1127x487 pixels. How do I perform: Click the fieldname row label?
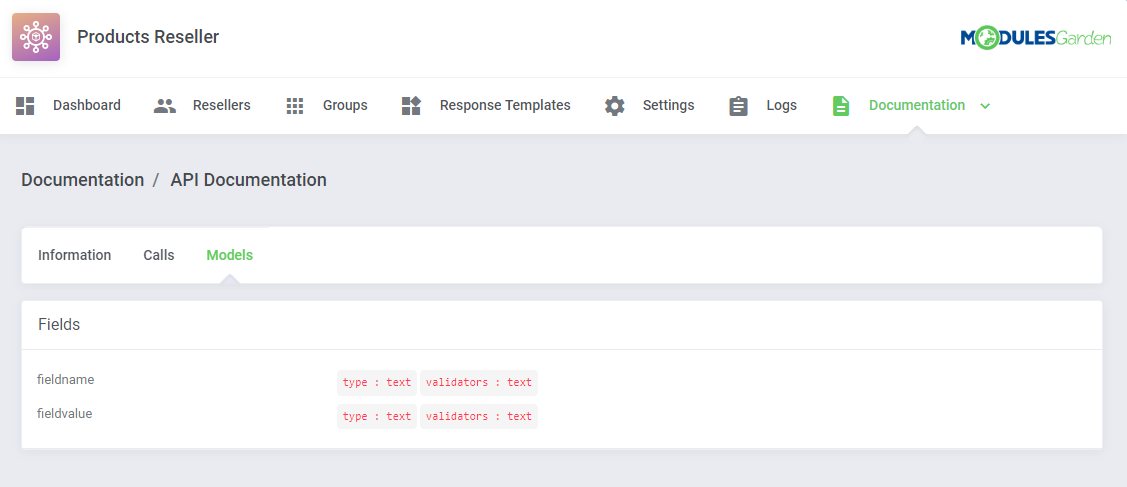65,379
